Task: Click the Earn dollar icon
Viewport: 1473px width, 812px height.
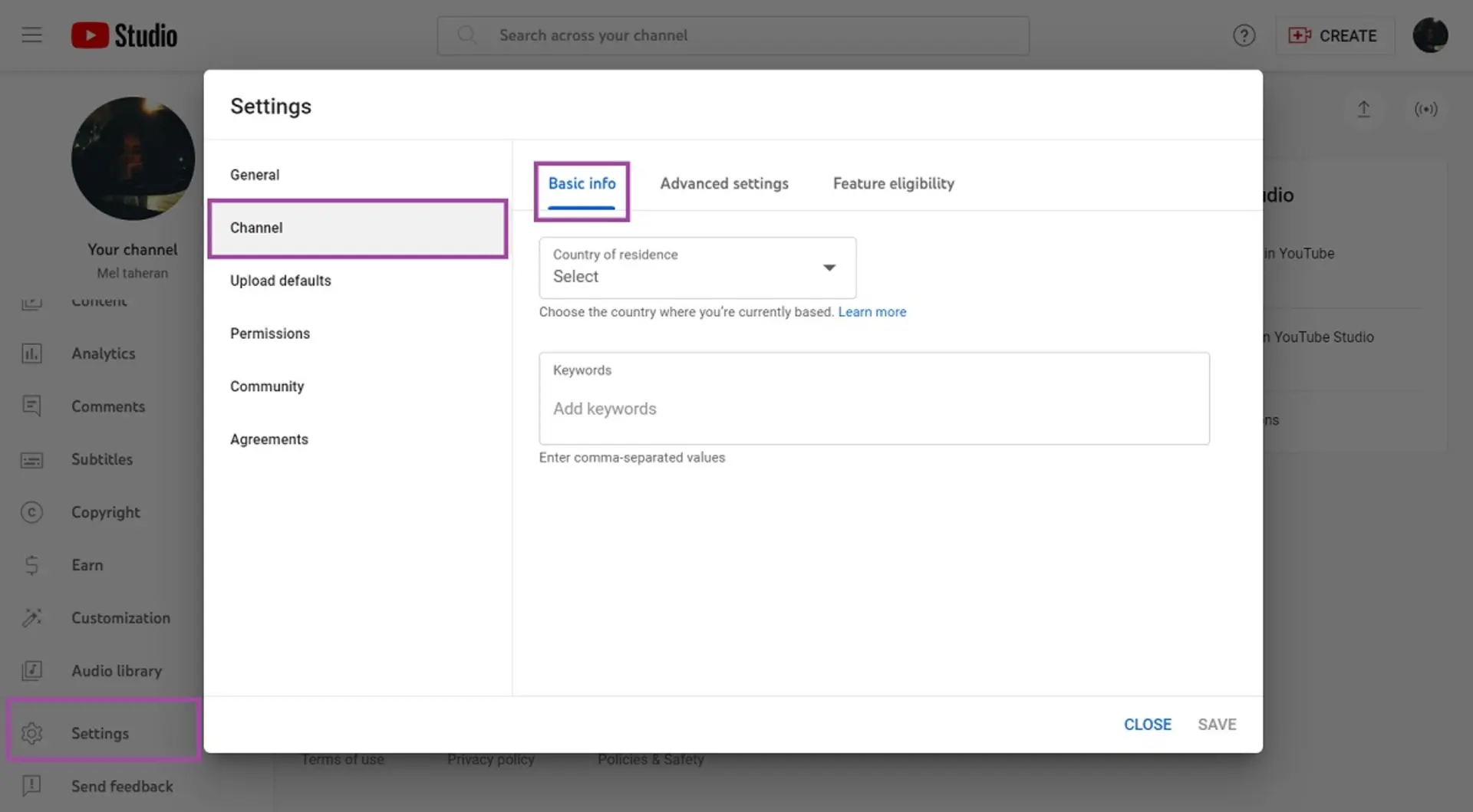Action: 31,565
